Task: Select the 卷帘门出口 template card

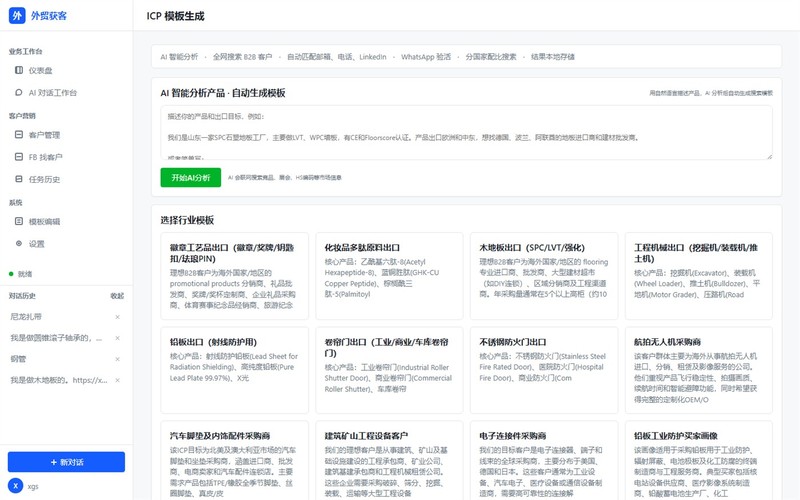Action: [x=389, y=370]
